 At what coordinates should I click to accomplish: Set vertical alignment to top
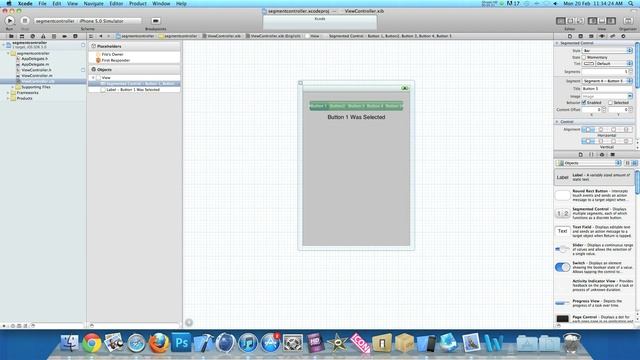588,141
